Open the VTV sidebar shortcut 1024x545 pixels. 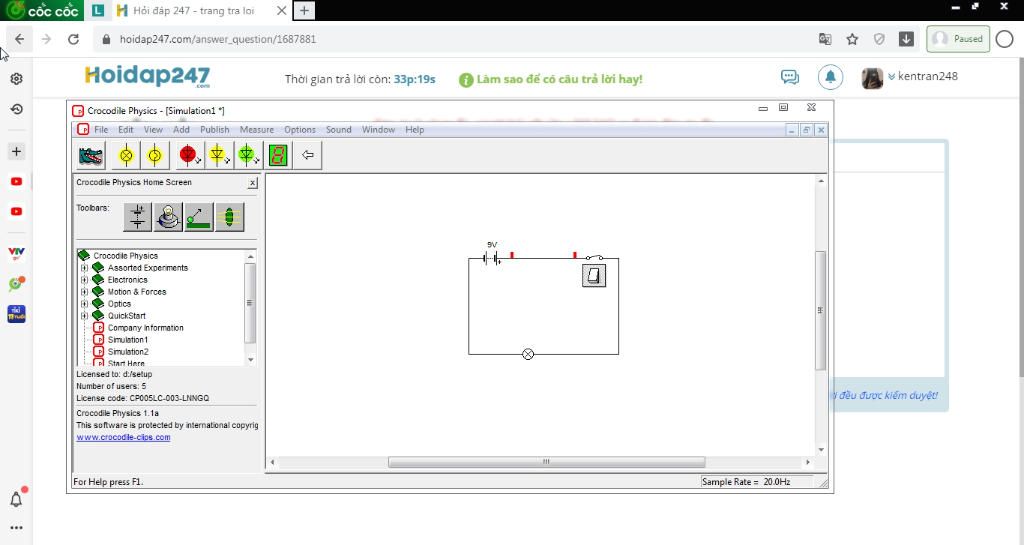click(x=16, y=252)
